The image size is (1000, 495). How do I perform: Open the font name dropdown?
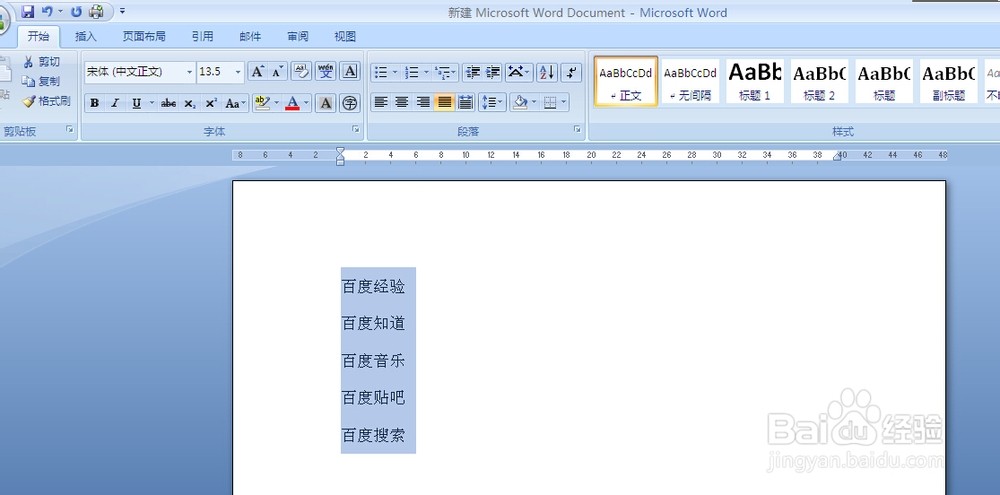click(189, 72)
